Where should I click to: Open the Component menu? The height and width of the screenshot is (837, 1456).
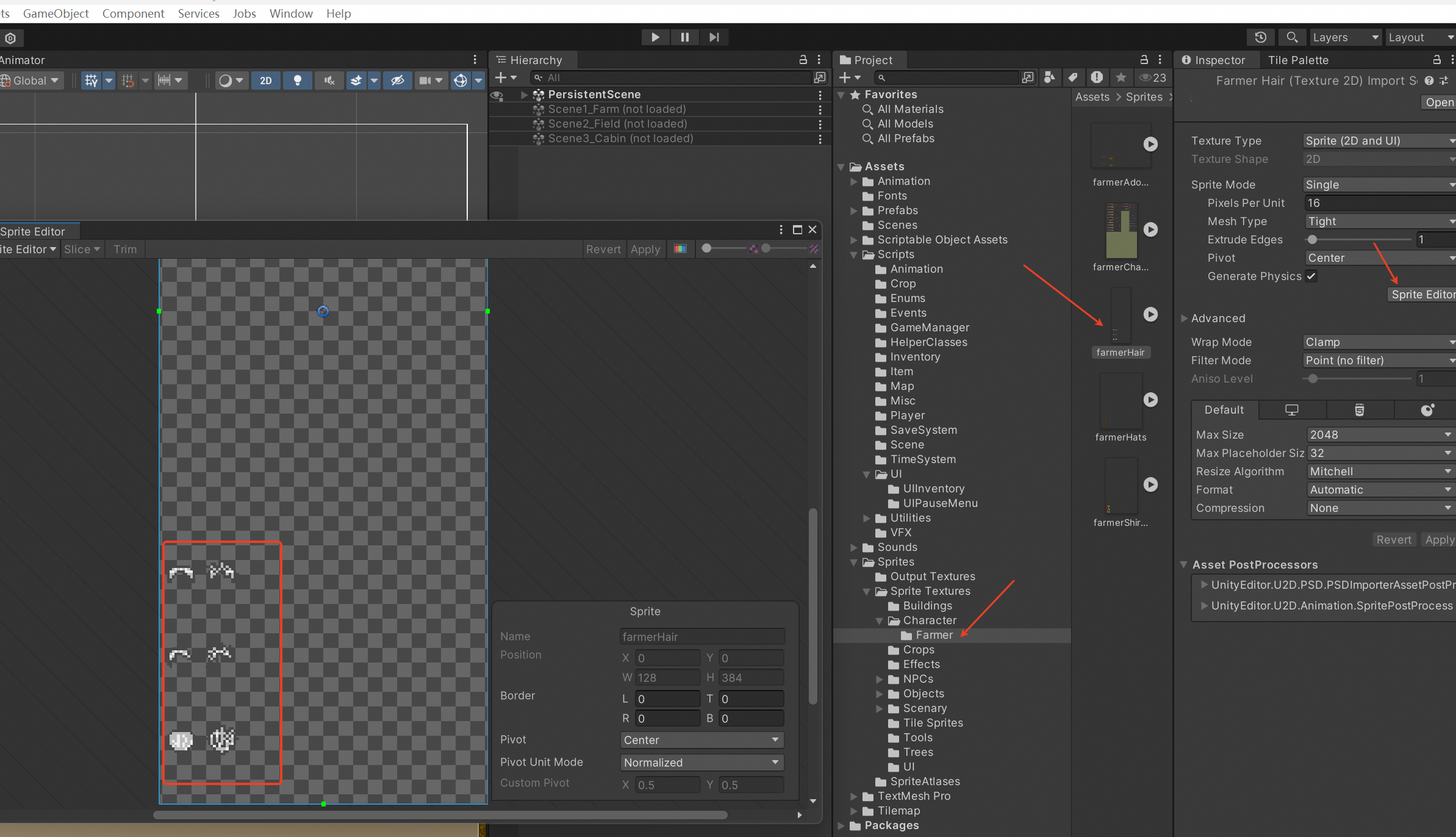point(133,13)
